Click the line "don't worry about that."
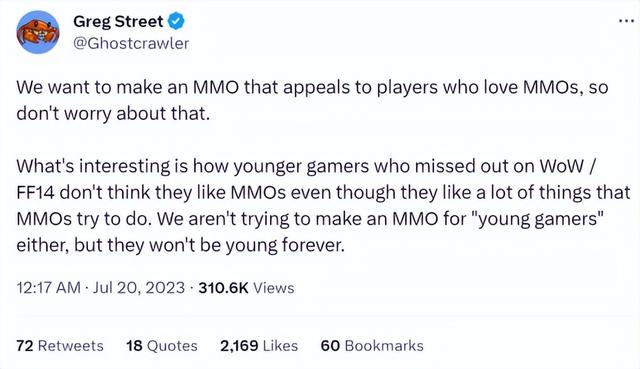Viewport: 640px width, 369px height. point(113,113)
